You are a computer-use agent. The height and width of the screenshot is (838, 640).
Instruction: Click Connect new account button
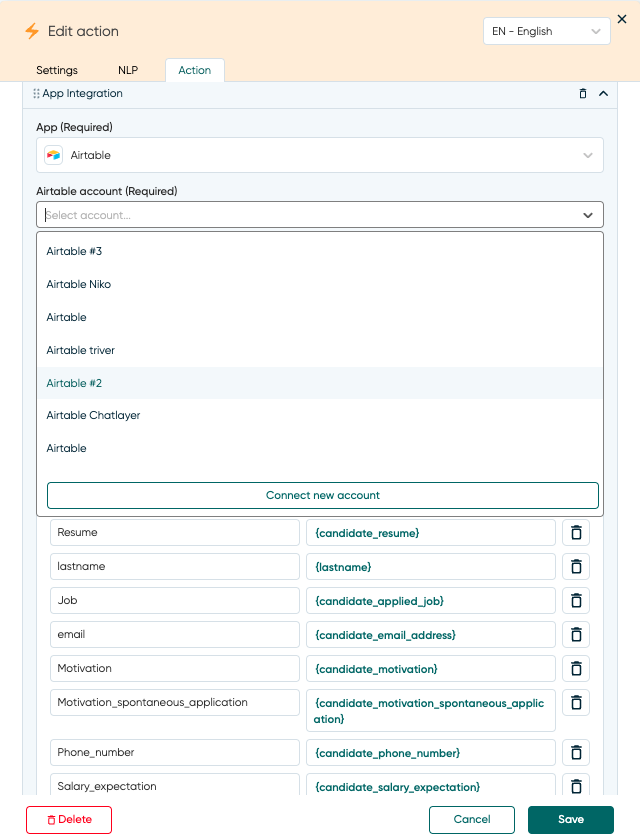point(322,496)
